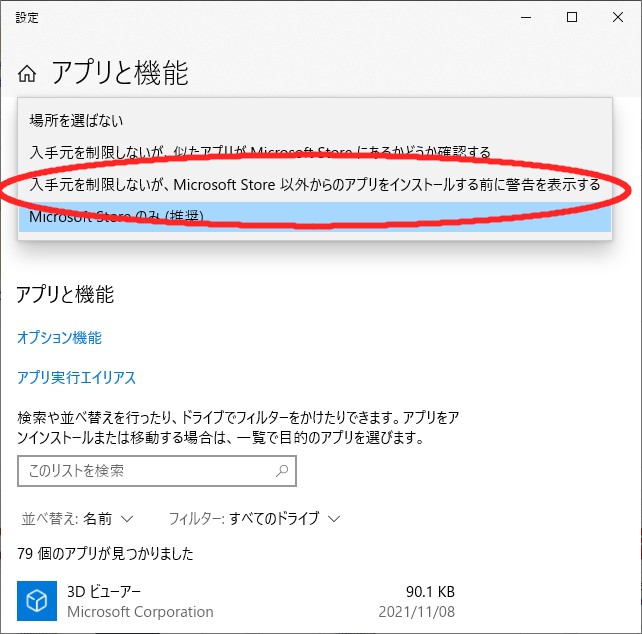Viewport: 642px width, 634px height.
Task: Click the 3D ビューアー cube app icon
Action: (36, 600)
